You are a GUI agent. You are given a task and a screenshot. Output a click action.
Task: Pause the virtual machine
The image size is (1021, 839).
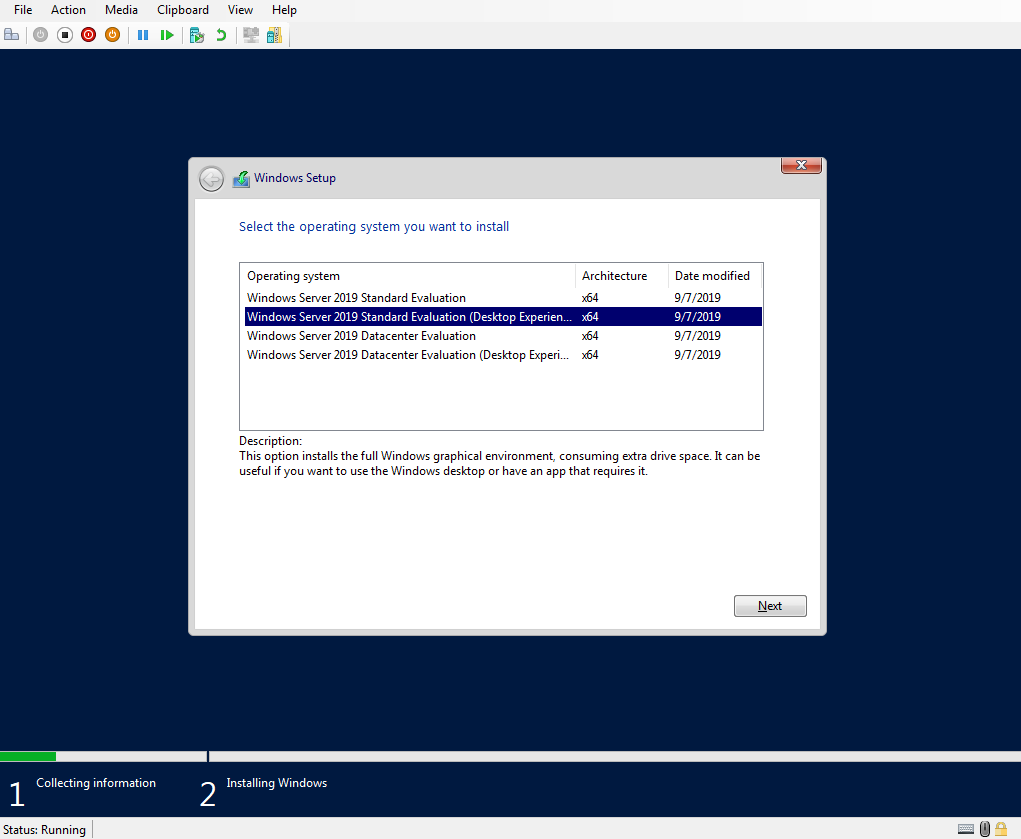(x=143, y=35)
